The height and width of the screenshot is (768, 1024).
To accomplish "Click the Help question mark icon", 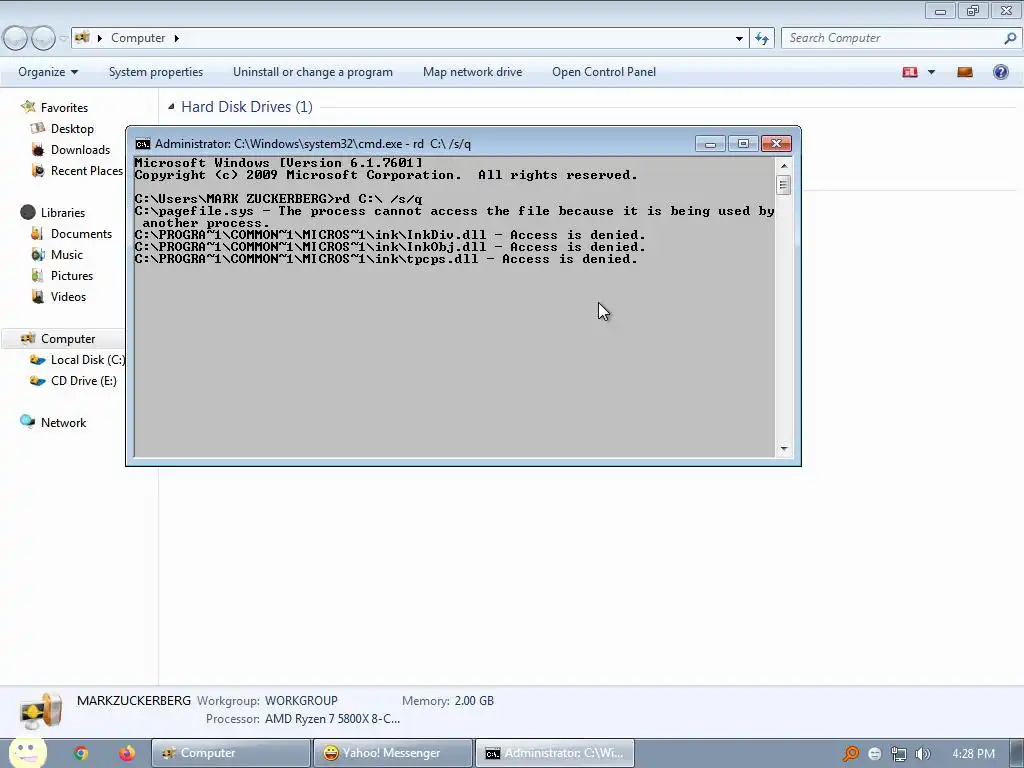I will pyautogui.click(x=1000, y=72).
